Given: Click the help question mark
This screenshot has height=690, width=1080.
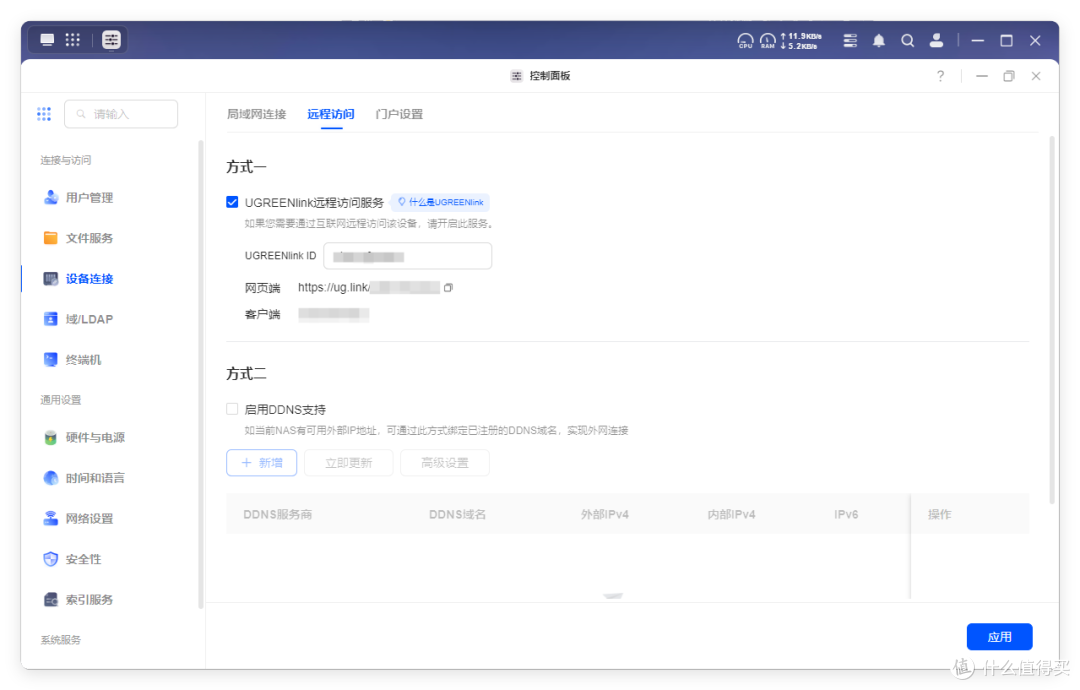Looking at the screenshot, I should 940,76.
